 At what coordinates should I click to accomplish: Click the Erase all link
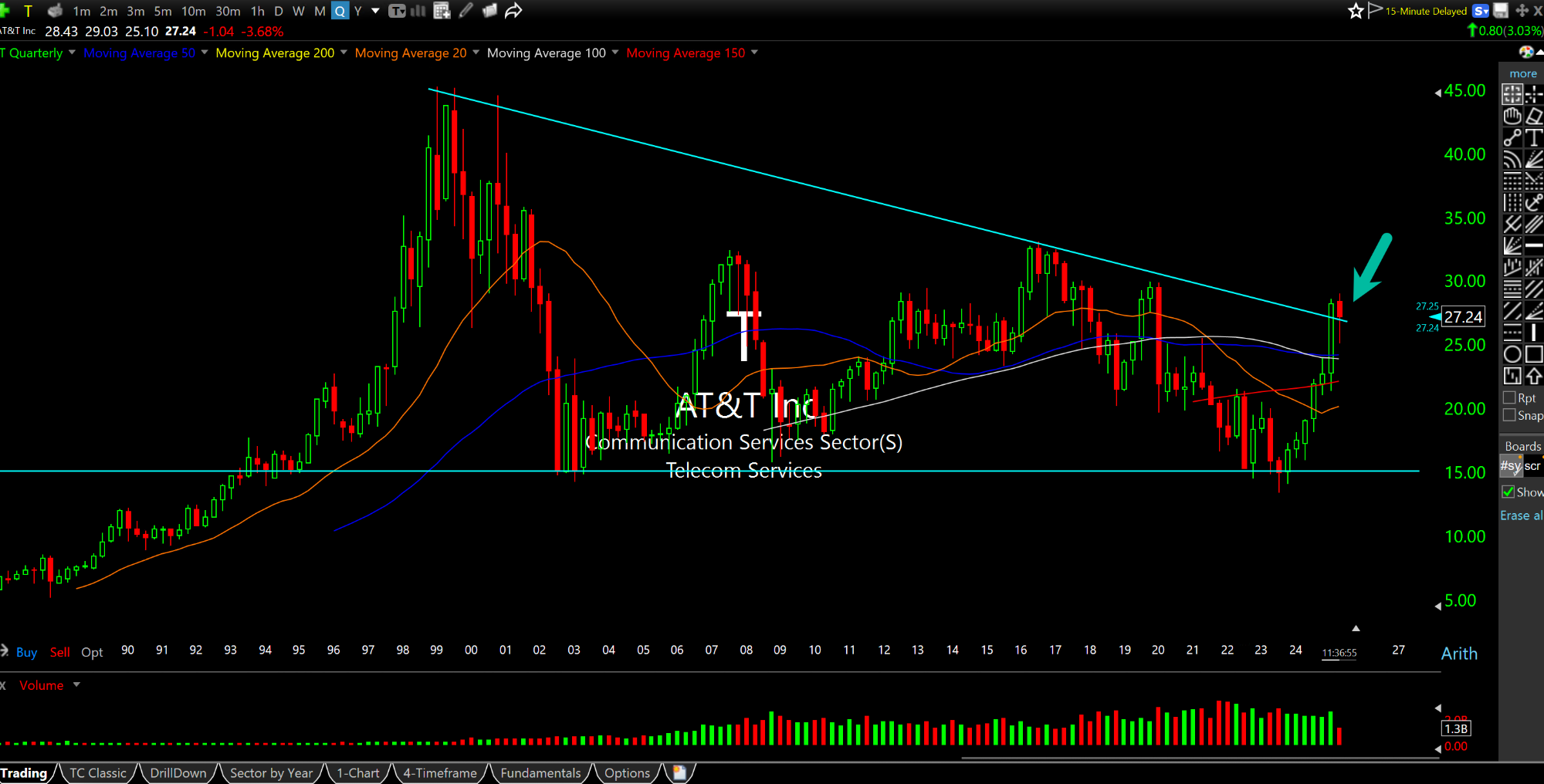[1521, 515]
